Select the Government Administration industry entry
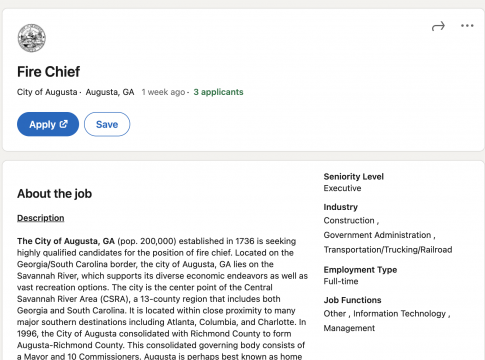The width and height of the screenshot is (485, 360). pyautogui.click(x=377, y=235)
